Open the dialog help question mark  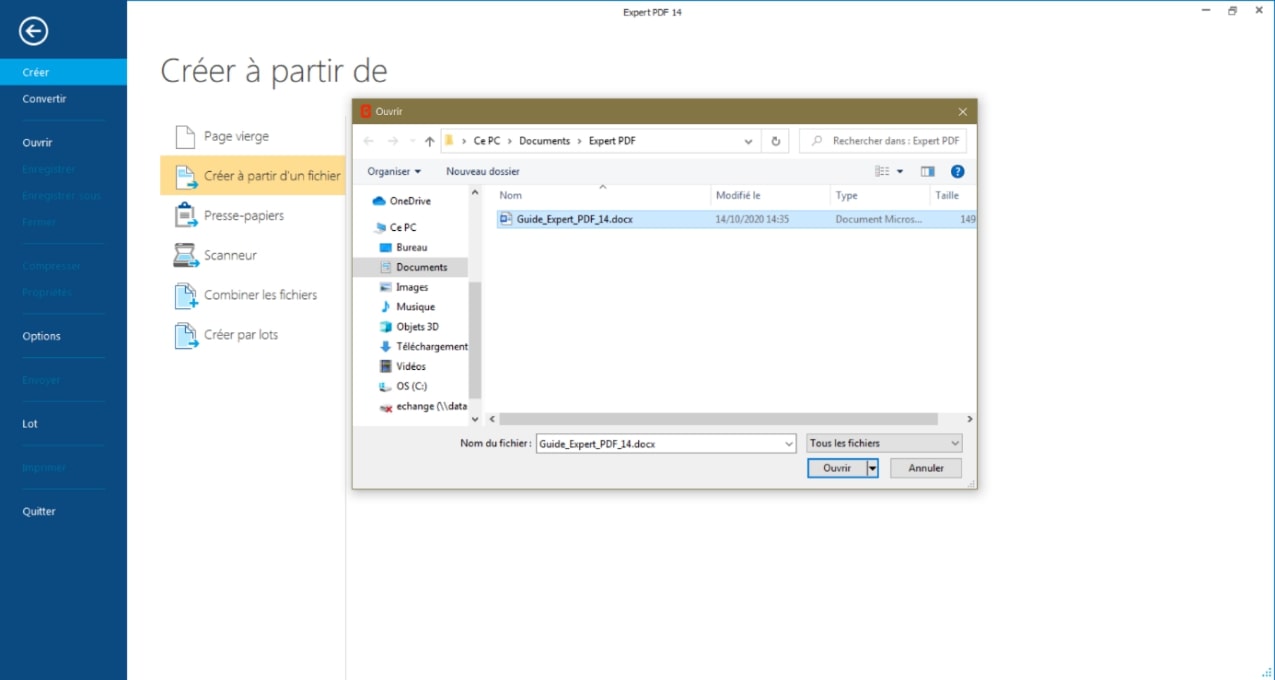957,171
